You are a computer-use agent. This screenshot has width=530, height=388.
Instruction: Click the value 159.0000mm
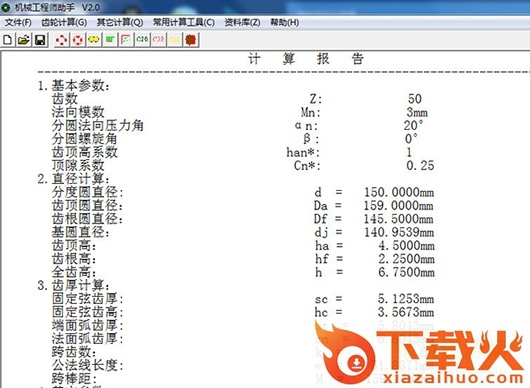[399, 205]
